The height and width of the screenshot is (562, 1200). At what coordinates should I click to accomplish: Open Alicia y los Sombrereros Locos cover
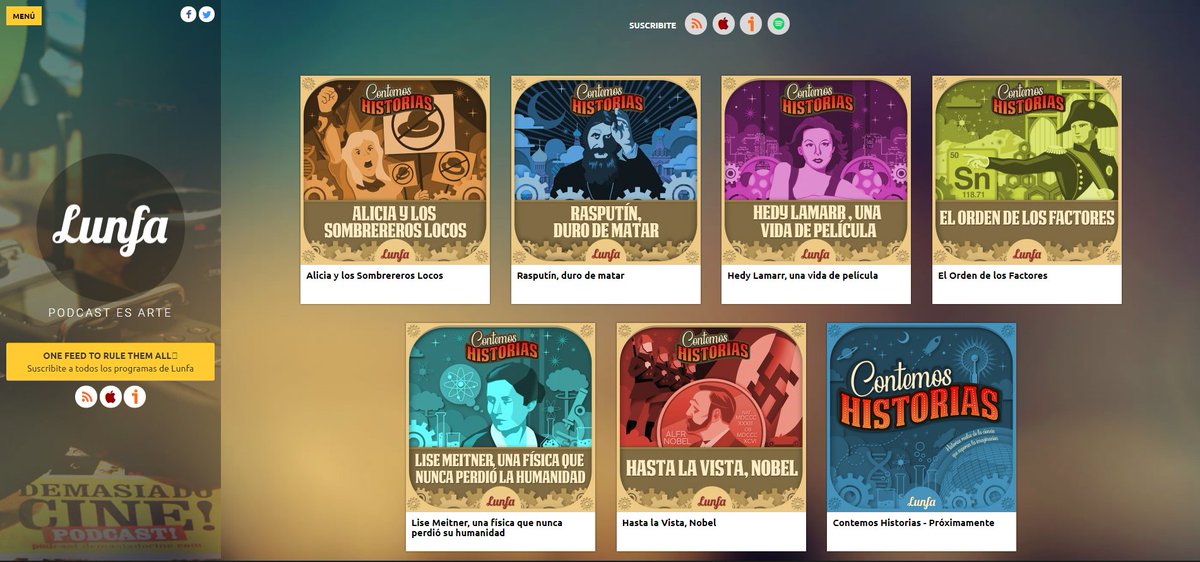[396, 170]
